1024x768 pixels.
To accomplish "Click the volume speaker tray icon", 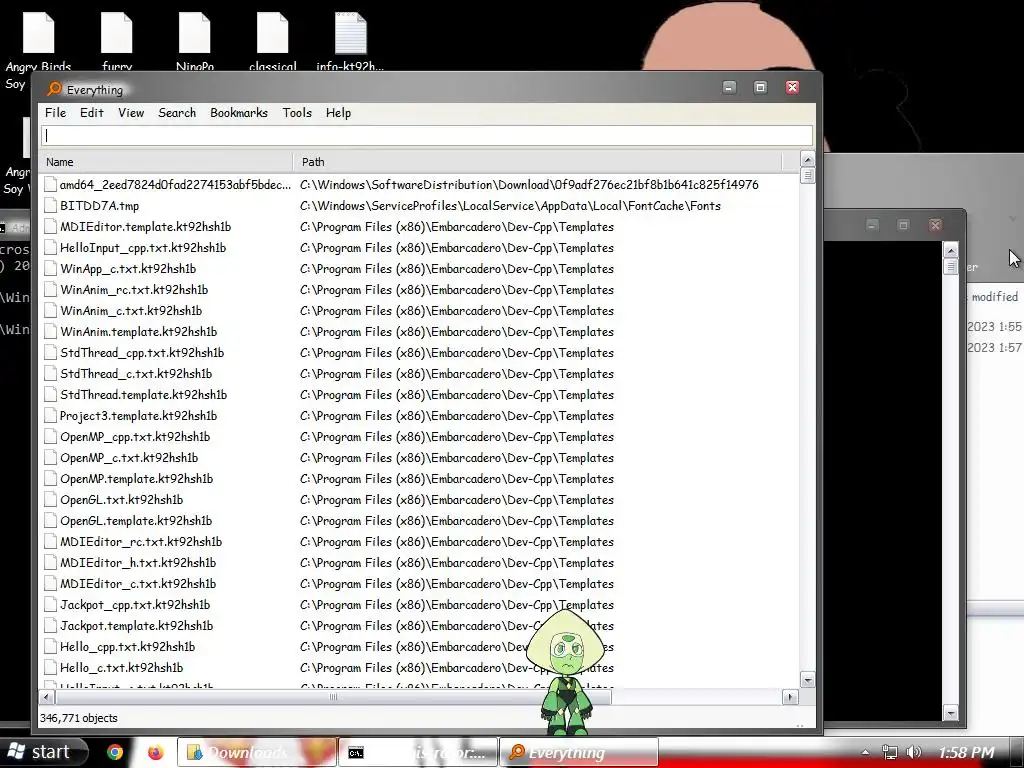I will (x=914, y=752).
